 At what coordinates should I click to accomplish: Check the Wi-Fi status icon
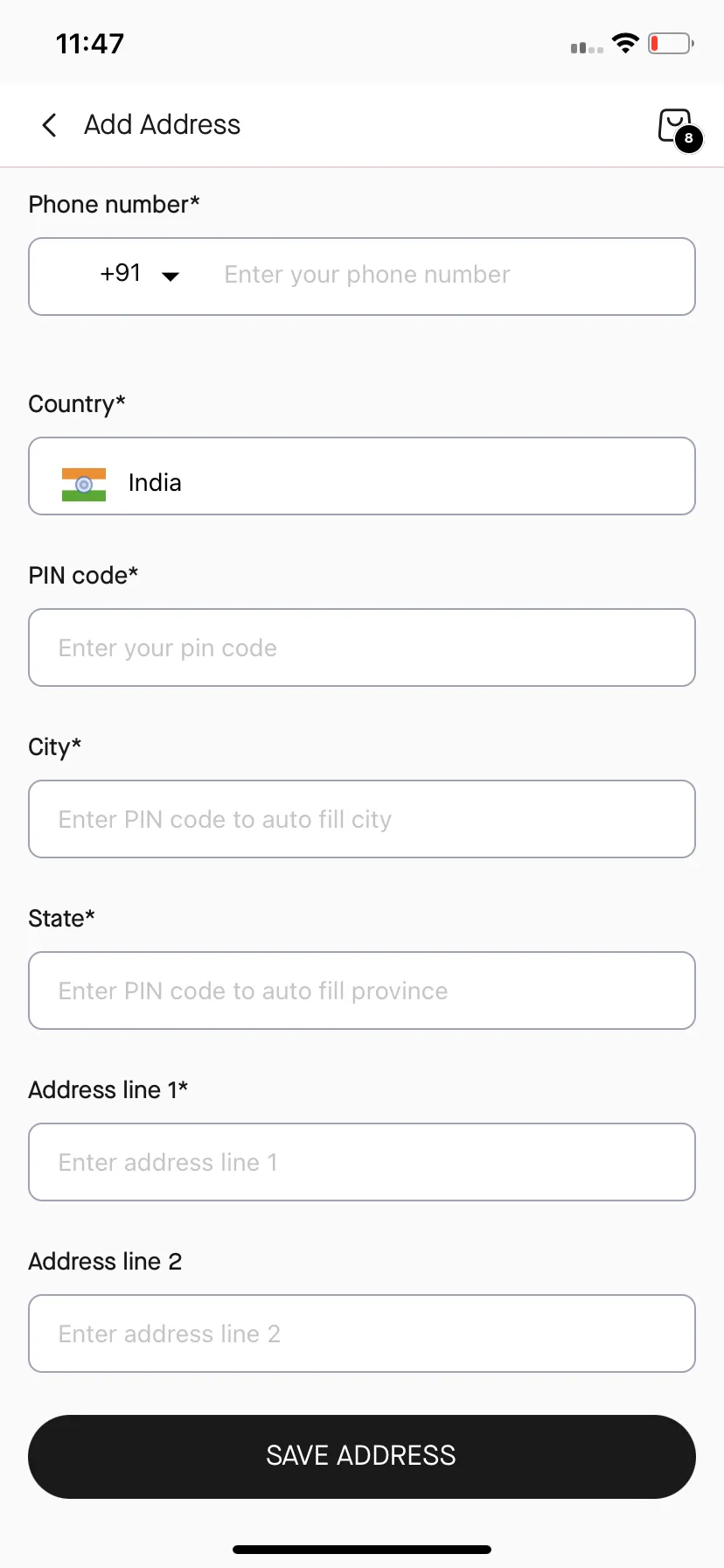pyautogui.click(x=625, y=43)
